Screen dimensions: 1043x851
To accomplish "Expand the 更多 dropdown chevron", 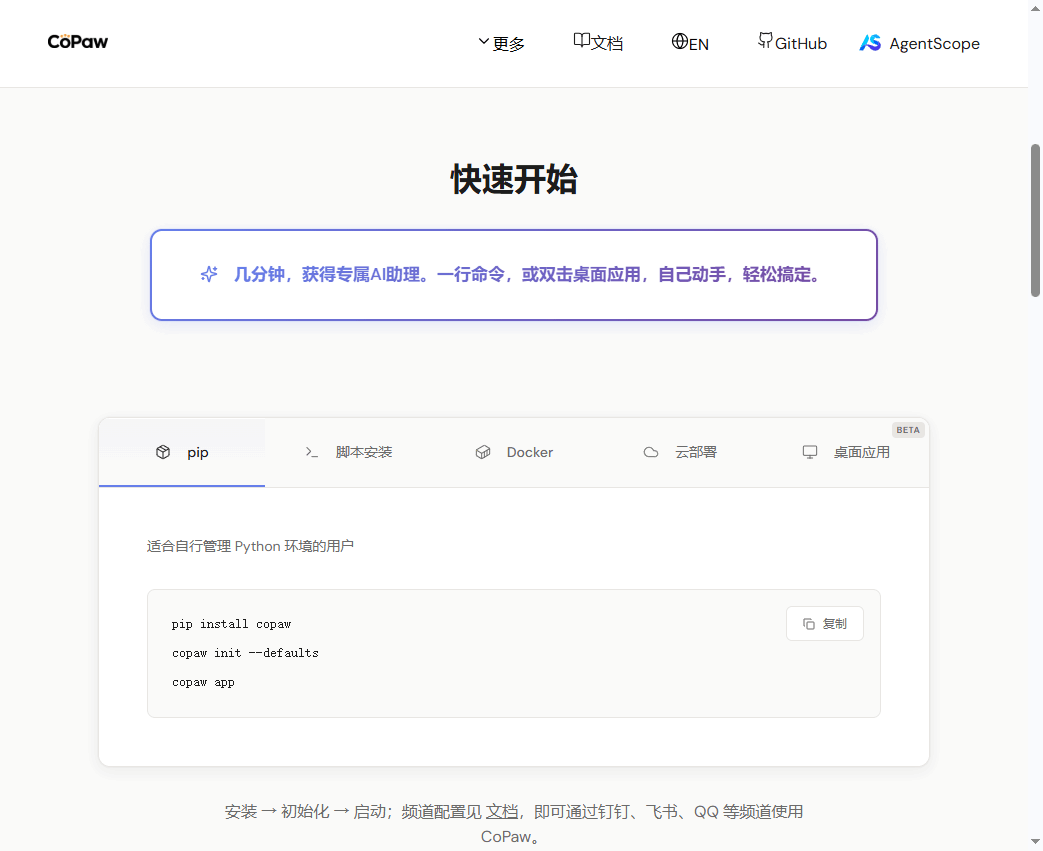I will 484,42.
